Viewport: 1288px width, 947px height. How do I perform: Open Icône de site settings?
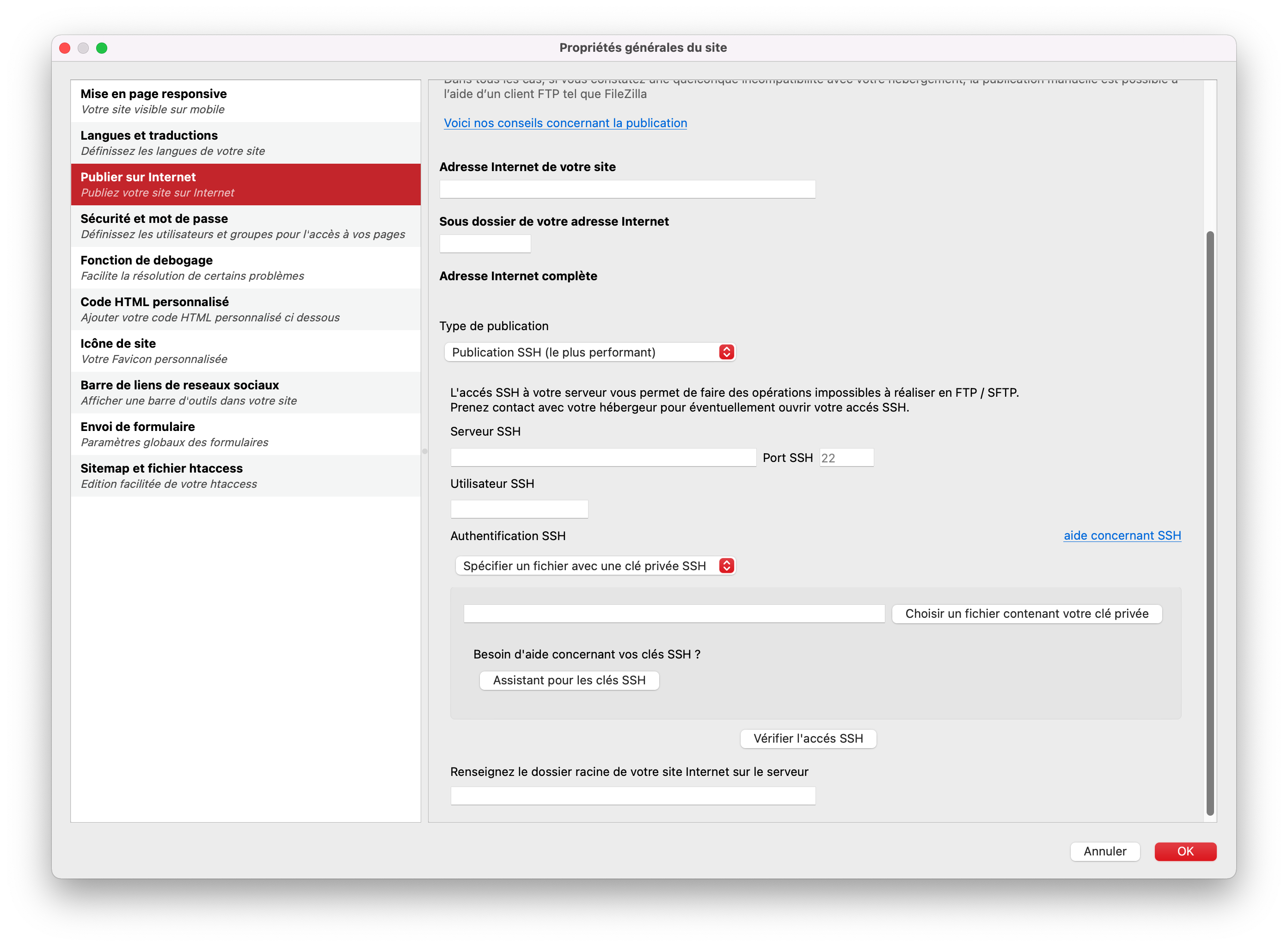click(x=245, y=351)
